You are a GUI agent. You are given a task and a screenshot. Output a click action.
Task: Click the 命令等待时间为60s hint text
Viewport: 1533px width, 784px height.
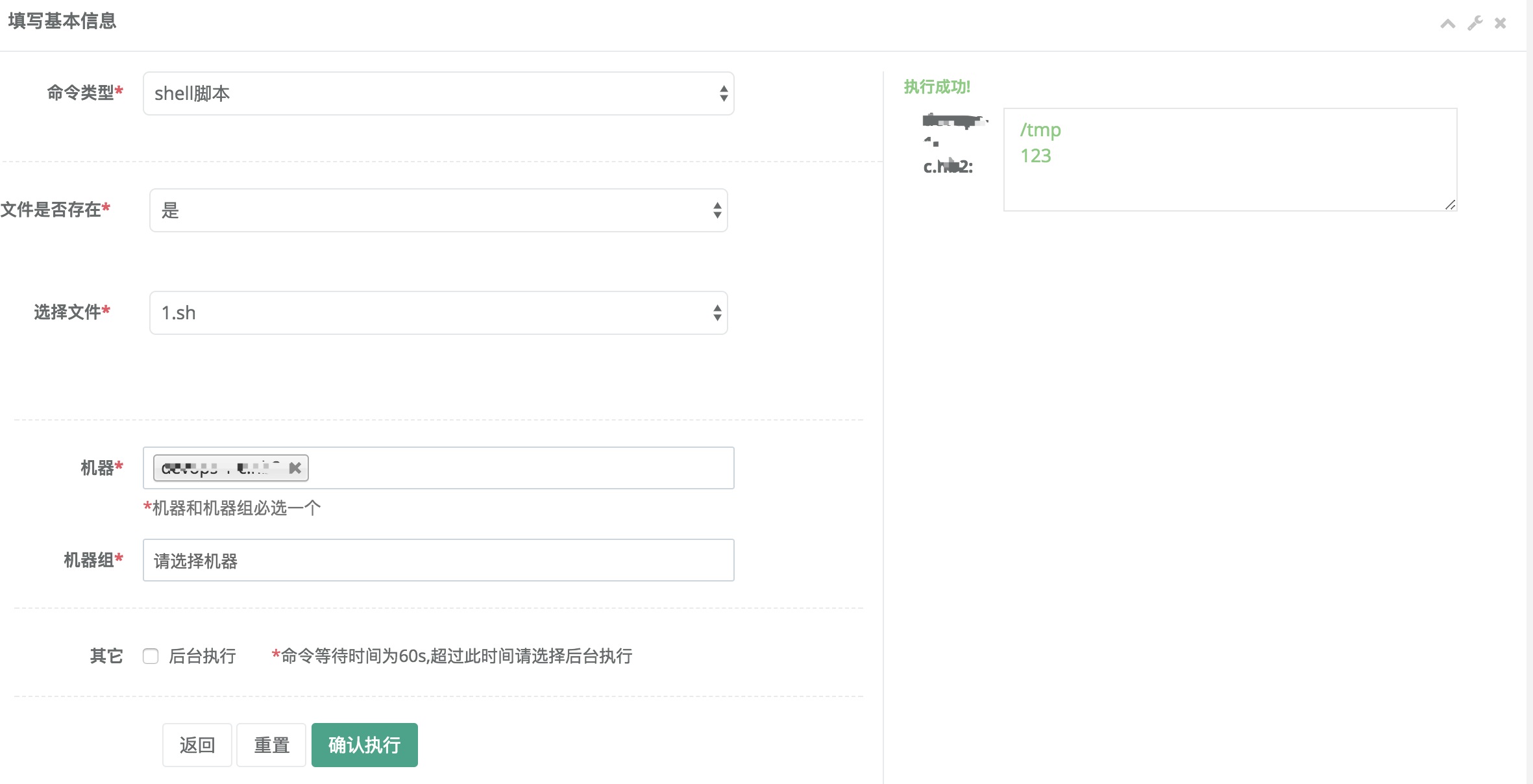(x=452, y=656)
